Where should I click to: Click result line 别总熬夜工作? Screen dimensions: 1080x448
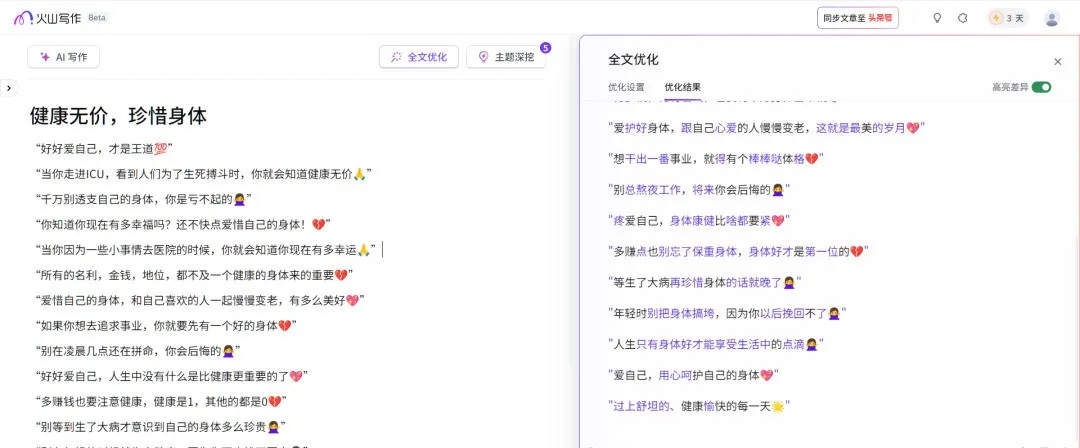pos(698,189)
